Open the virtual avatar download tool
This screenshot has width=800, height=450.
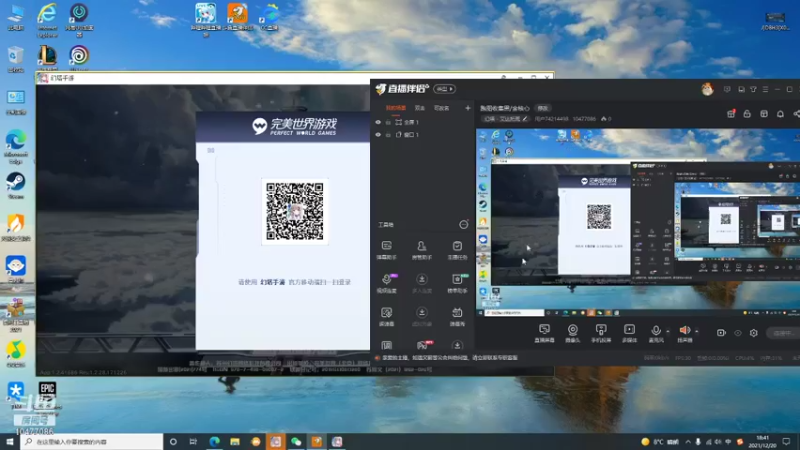(421, 316)
